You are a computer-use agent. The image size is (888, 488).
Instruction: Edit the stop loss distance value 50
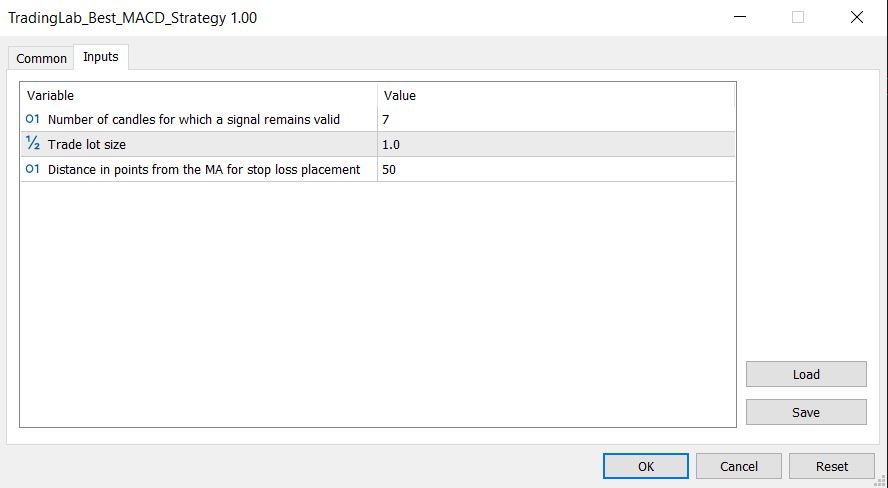[555, 170]
